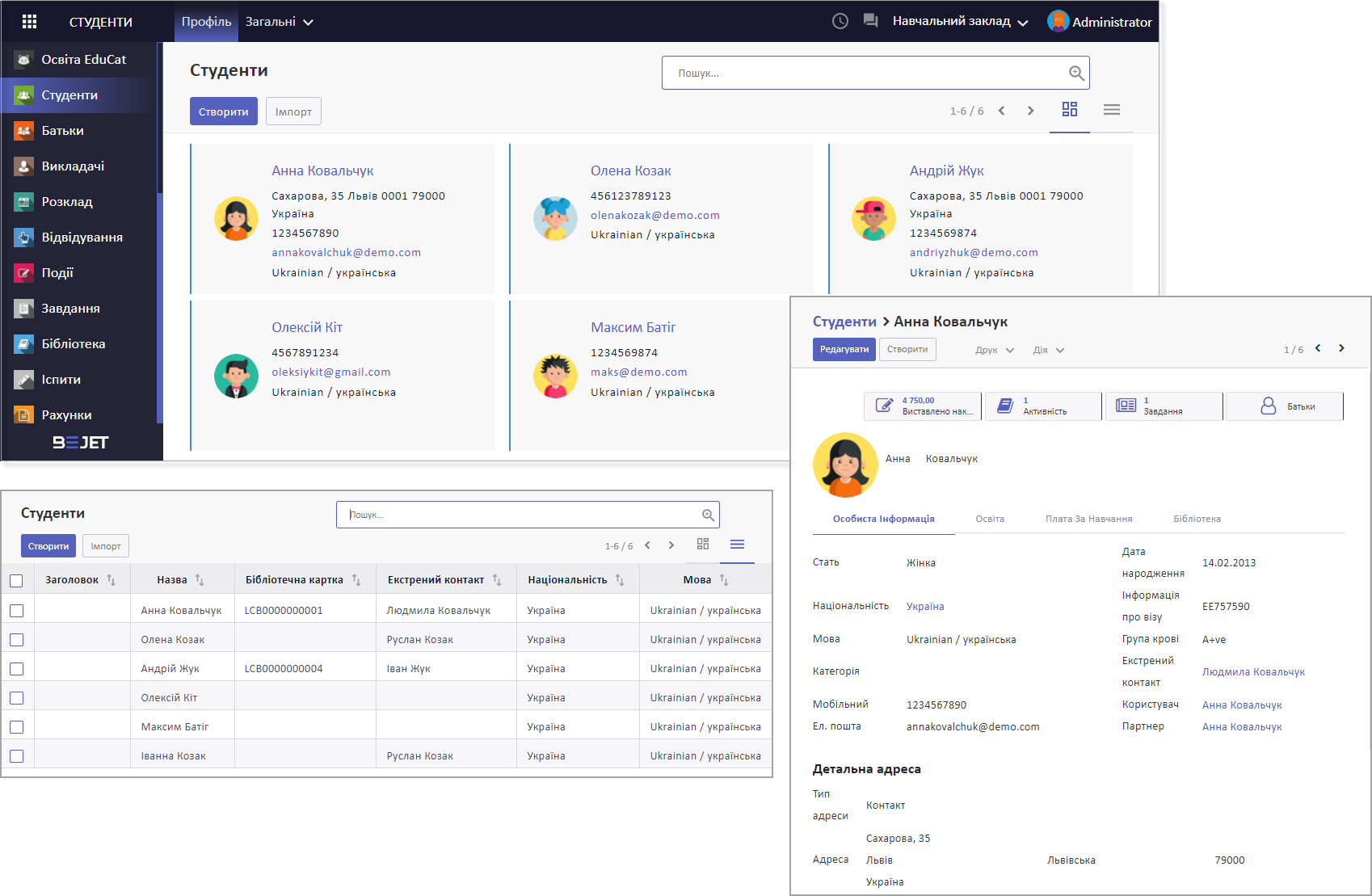The height and width of the screenshot is (896, 1372).
Task: Open the Події sidebar item
Action: click(x=79, y=273)
